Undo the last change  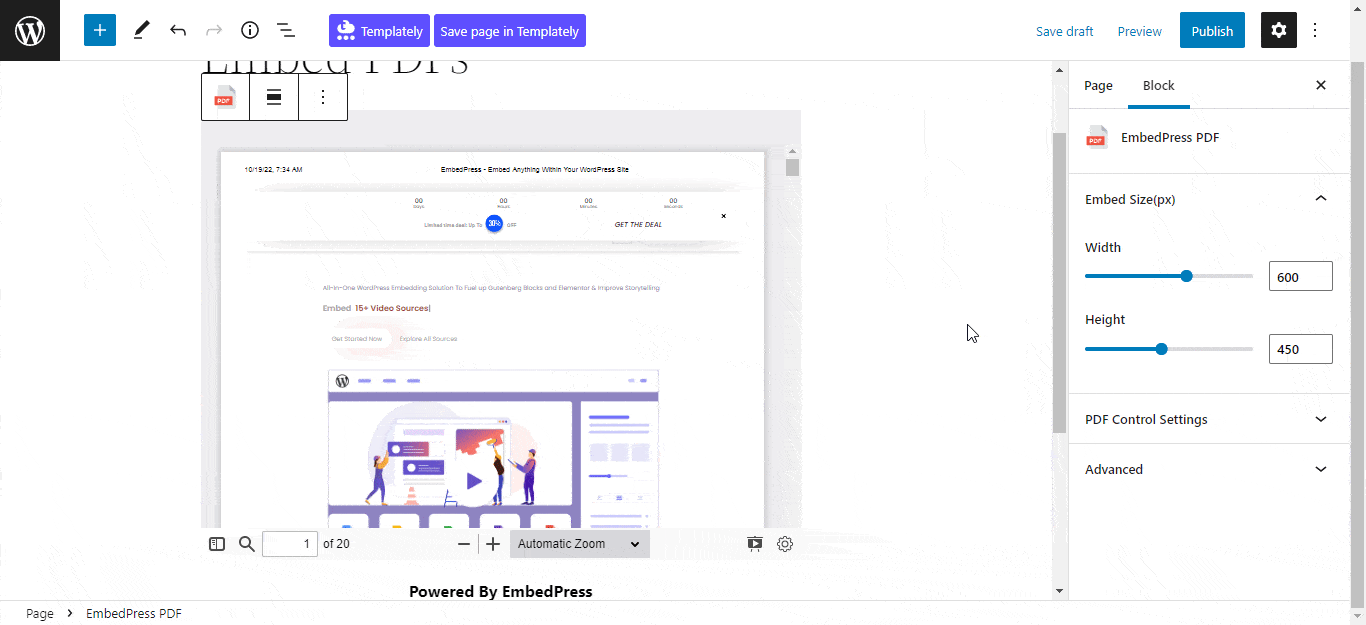tap(178, 30)
